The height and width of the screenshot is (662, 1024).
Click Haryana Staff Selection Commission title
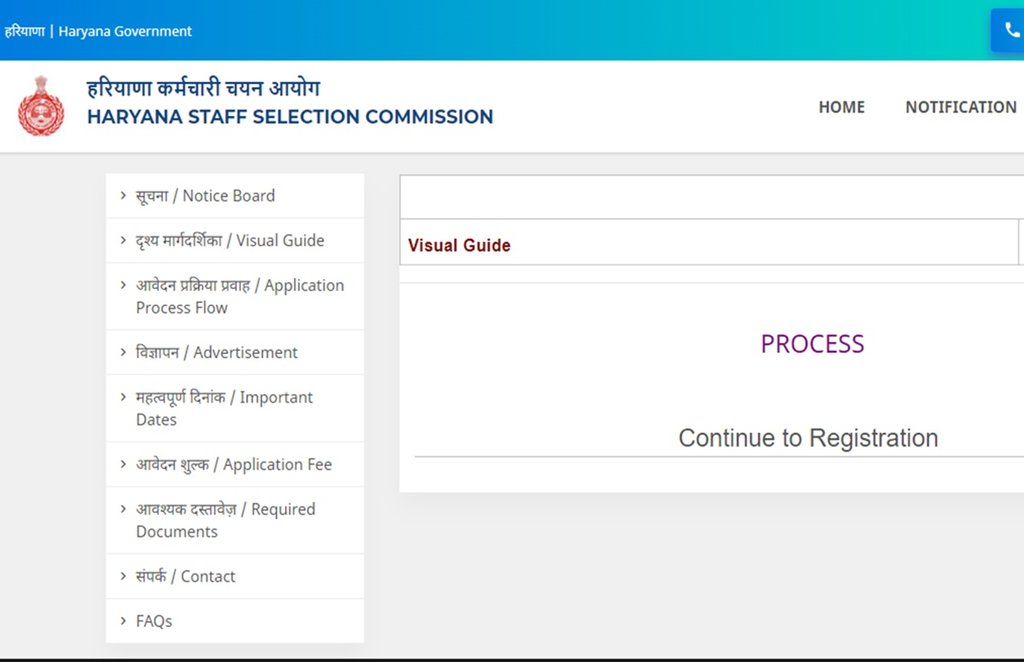tap(290, 117)
